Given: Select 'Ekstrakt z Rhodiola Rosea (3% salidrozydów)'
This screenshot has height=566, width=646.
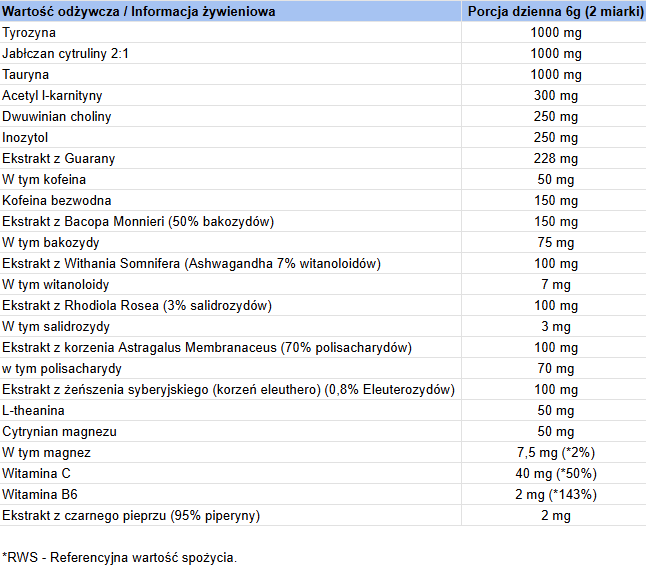Looking at the screenshot, I should [137, 306].
